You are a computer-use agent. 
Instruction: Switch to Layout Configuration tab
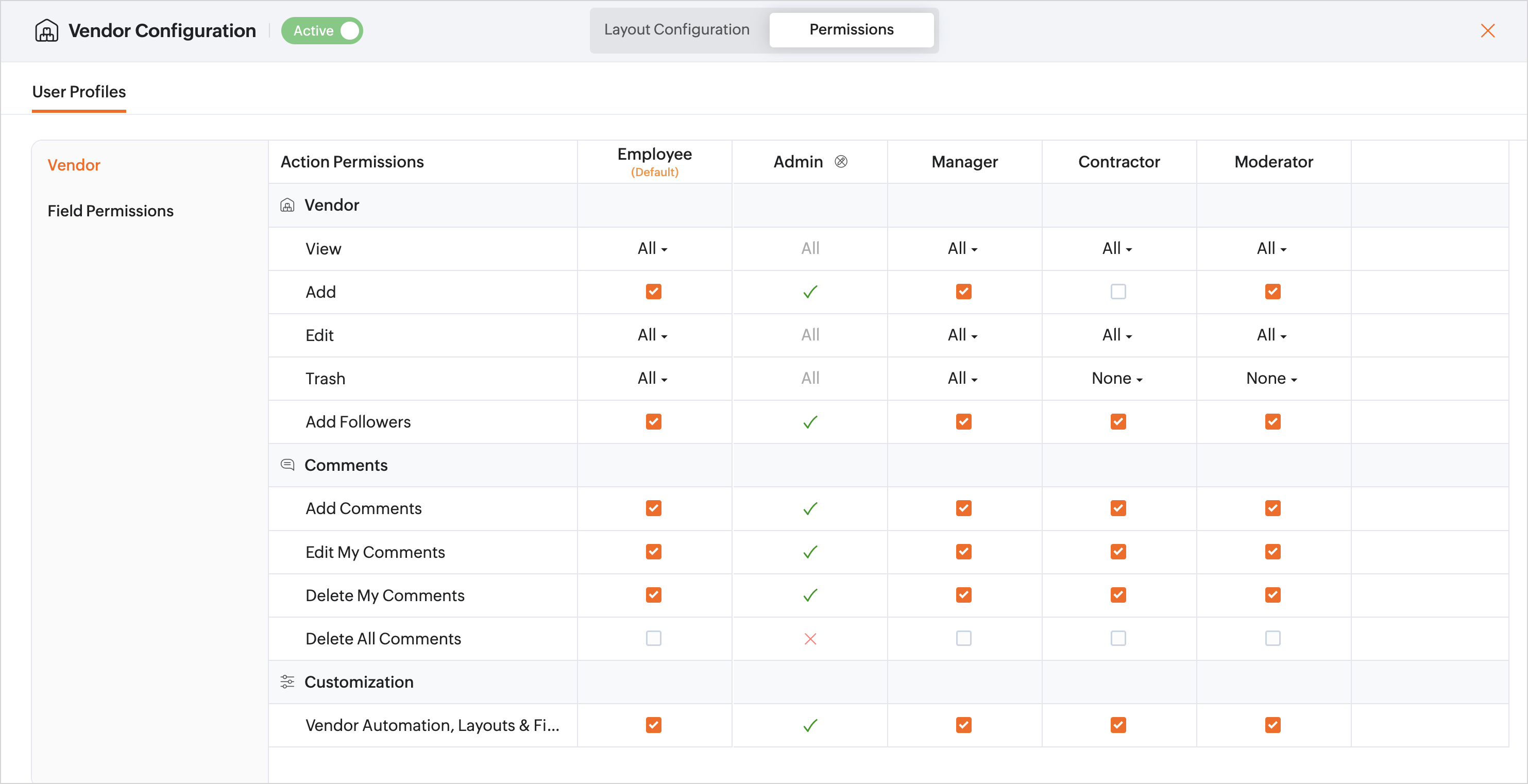point(676,30)
